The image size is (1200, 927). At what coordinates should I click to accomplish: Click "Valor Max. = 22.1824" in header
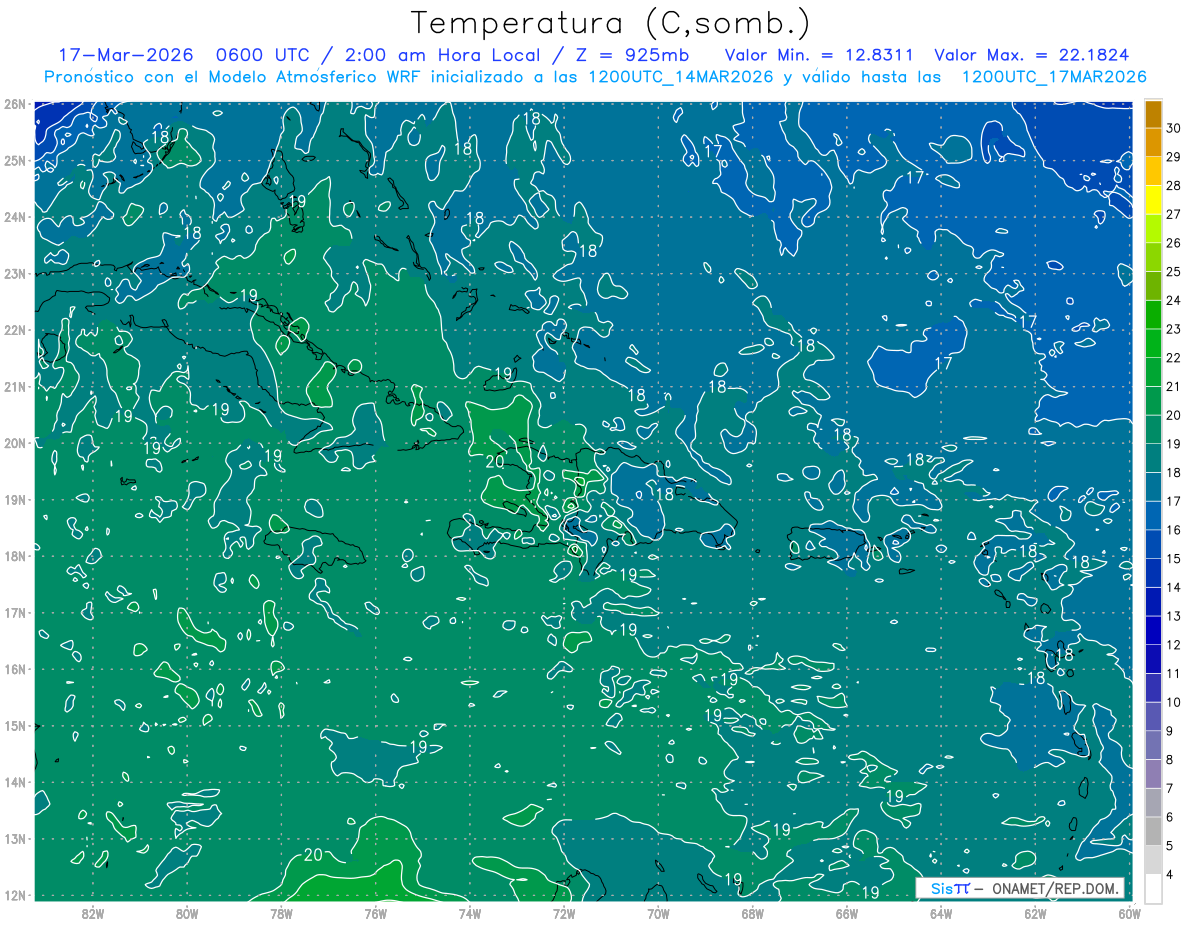[1032, 55]
